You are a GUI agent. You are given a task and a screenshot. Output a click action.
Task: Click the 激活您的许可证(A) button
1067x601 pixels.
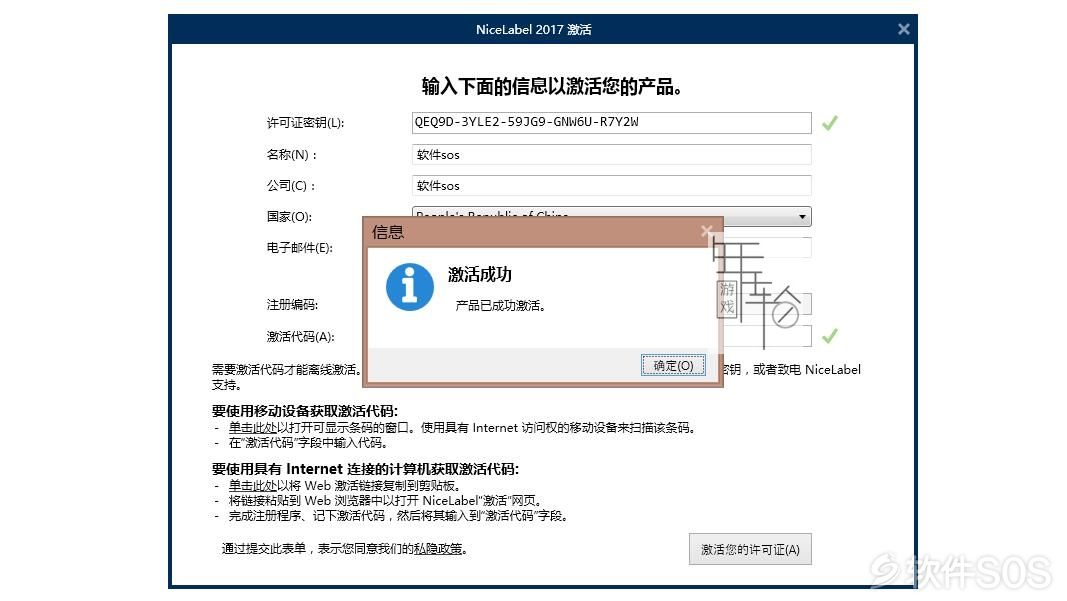(x=750, y=549)
